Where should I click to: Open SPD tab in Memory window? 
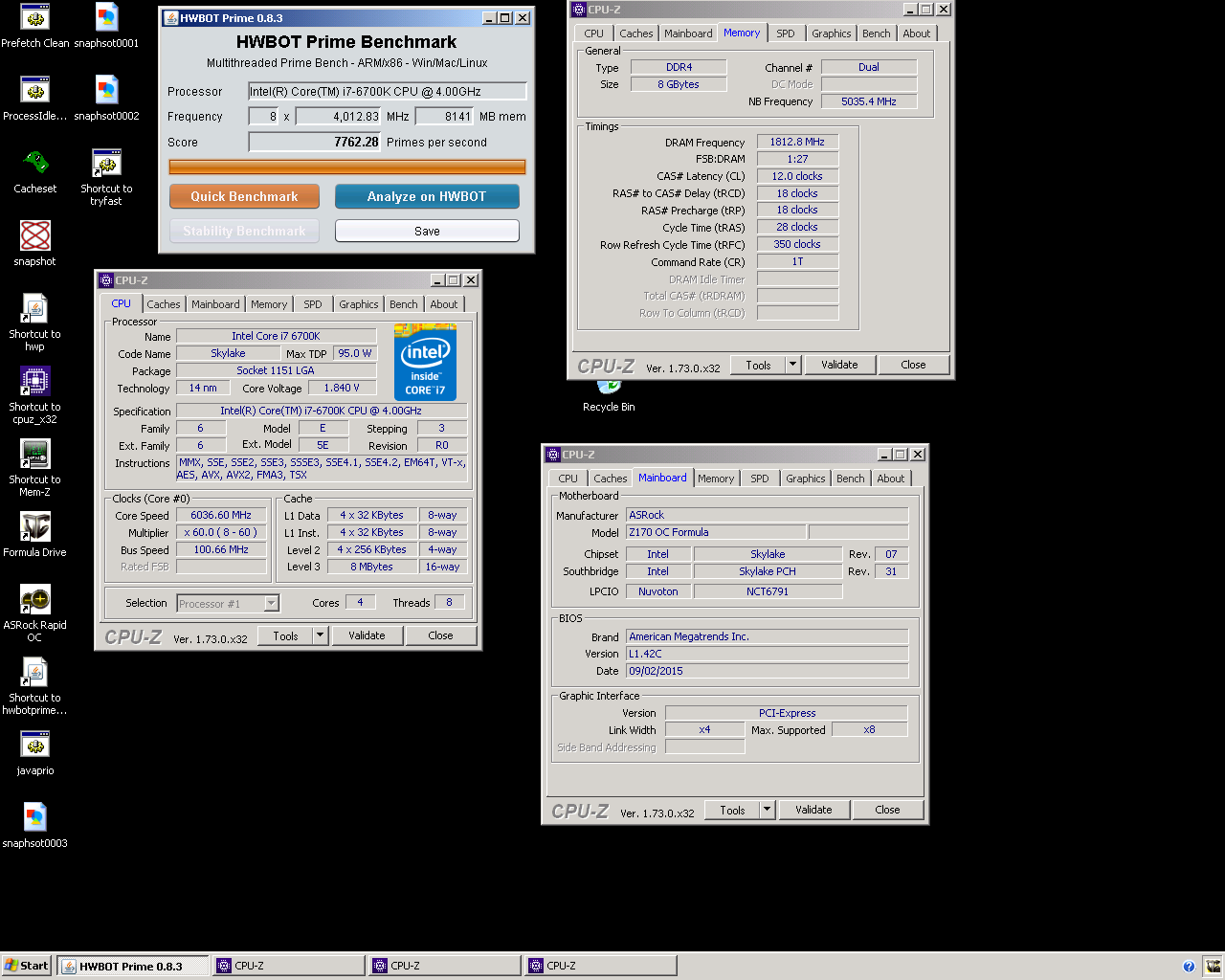[786, 33]
